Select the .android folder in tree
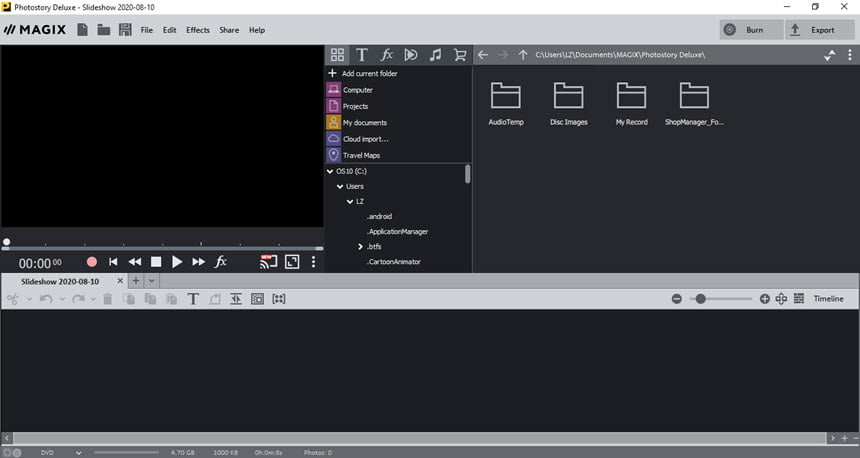Screen dimensions: 860x458 coord(380,216)
